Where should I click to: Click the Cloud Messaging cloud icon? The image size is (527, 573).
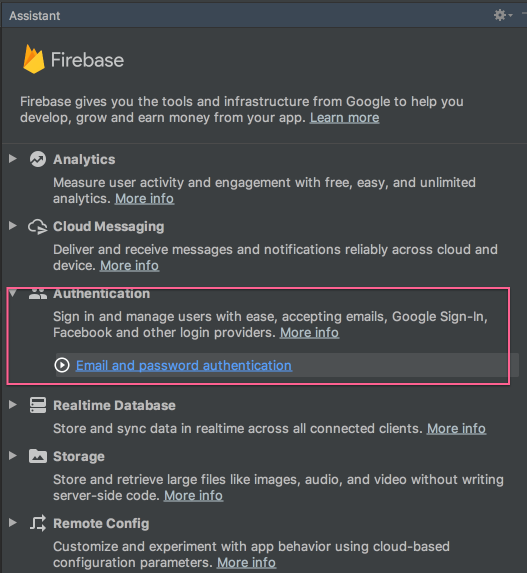tap(38, 227)
